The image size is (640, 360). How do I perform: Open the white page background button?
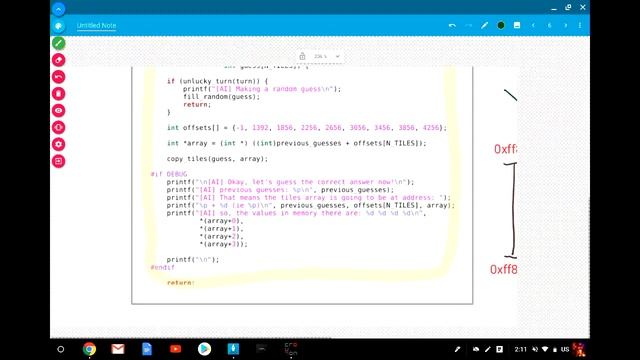517,25
